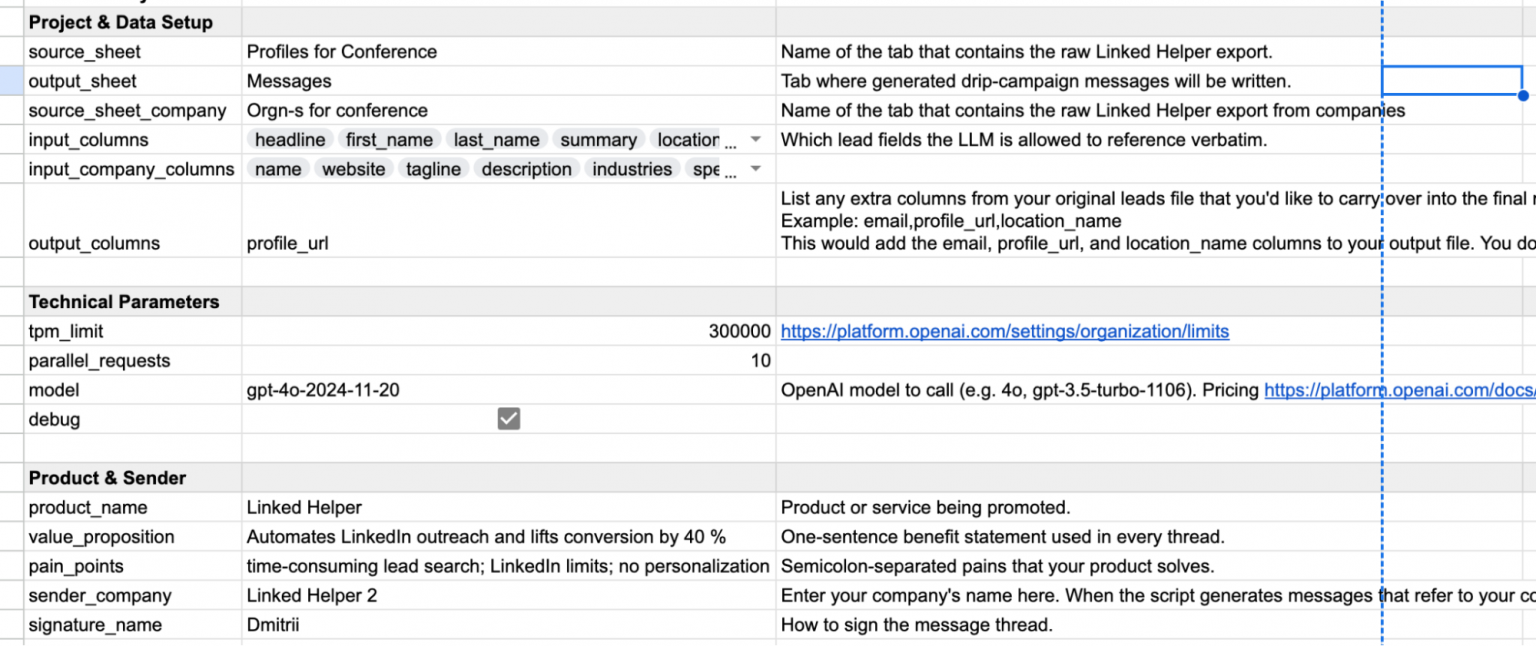Select the first_name chip

tap(390, 139)
